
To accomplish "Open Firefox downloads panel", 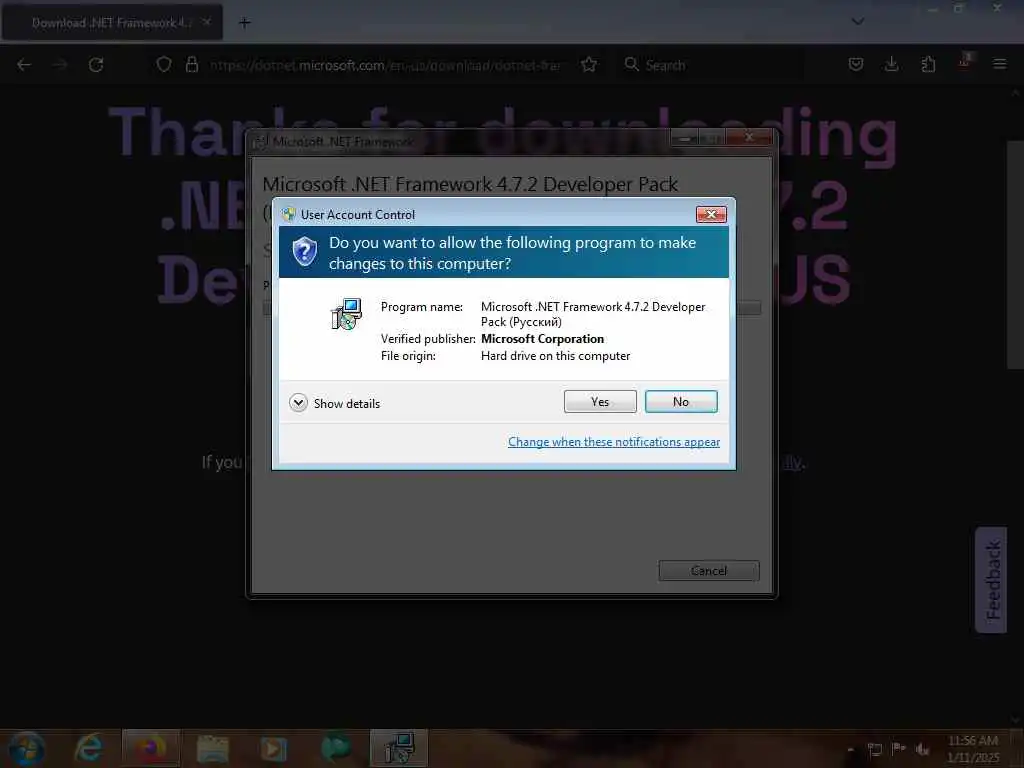I will click(x=891, y=64).
